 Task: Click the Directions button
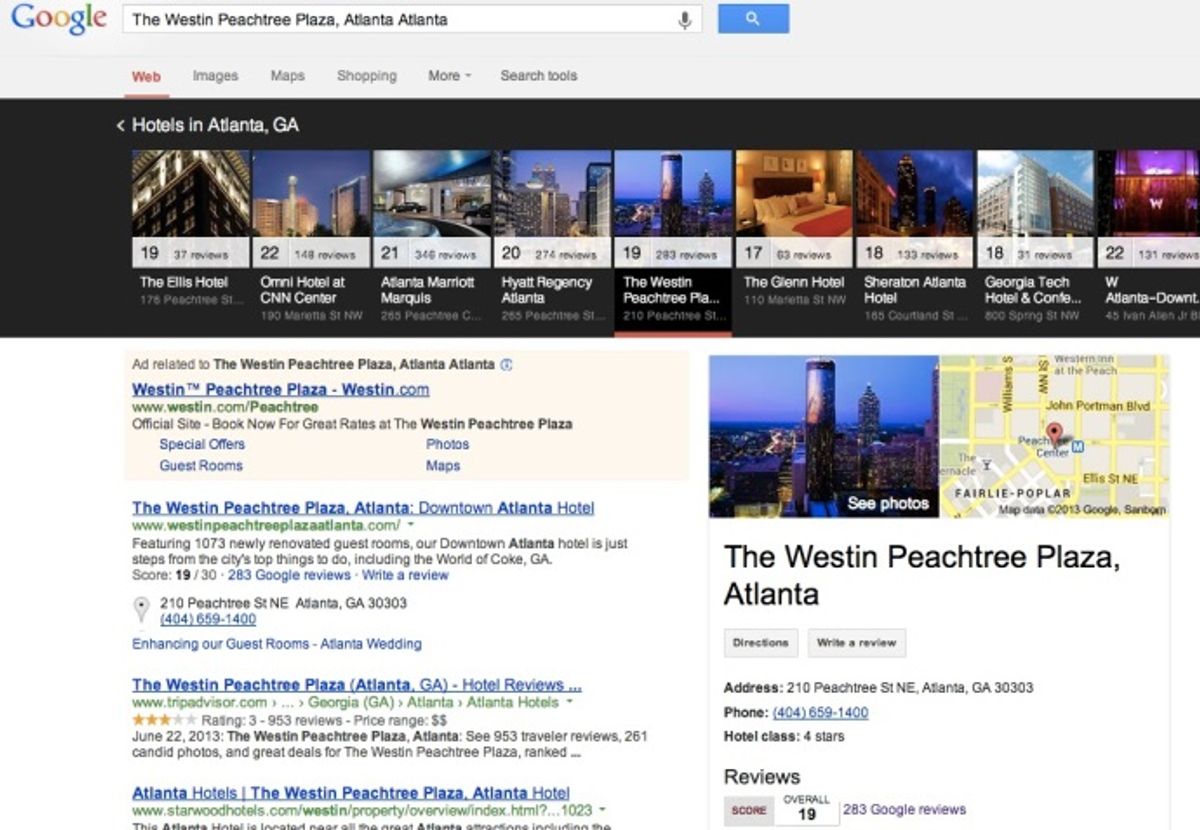tap(760, 643)
